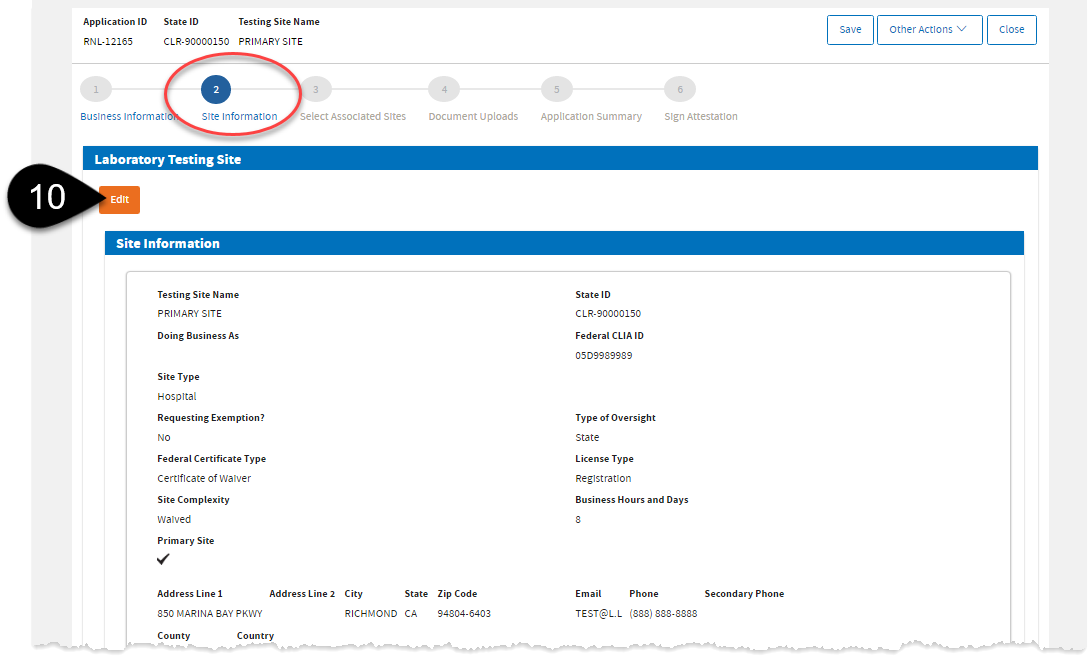This screenshot has width=1092, height=660.
Task: Click step 5 circle icon
Action: pyautogui.click(x=557, y=90)
